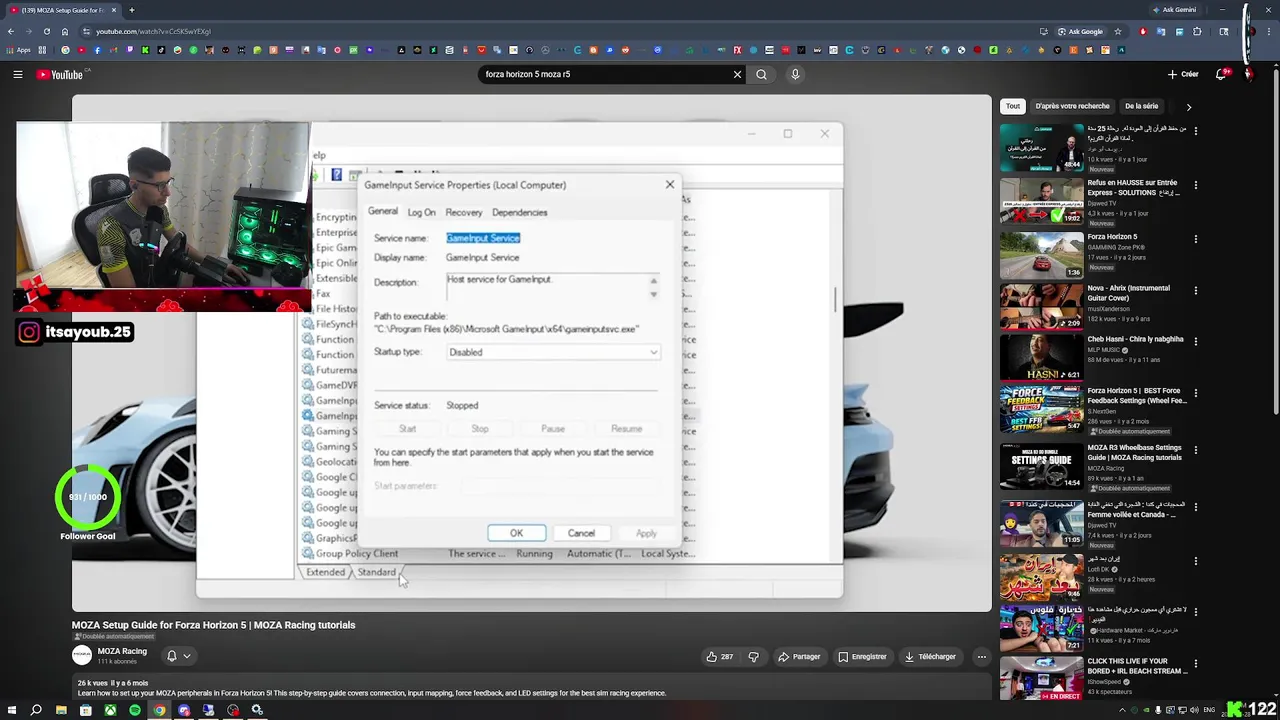Click the browser address bar URL
Image resolution: width=1280 pixels, height=720 pixels.
pyautogui.click(x=153, y=31)
